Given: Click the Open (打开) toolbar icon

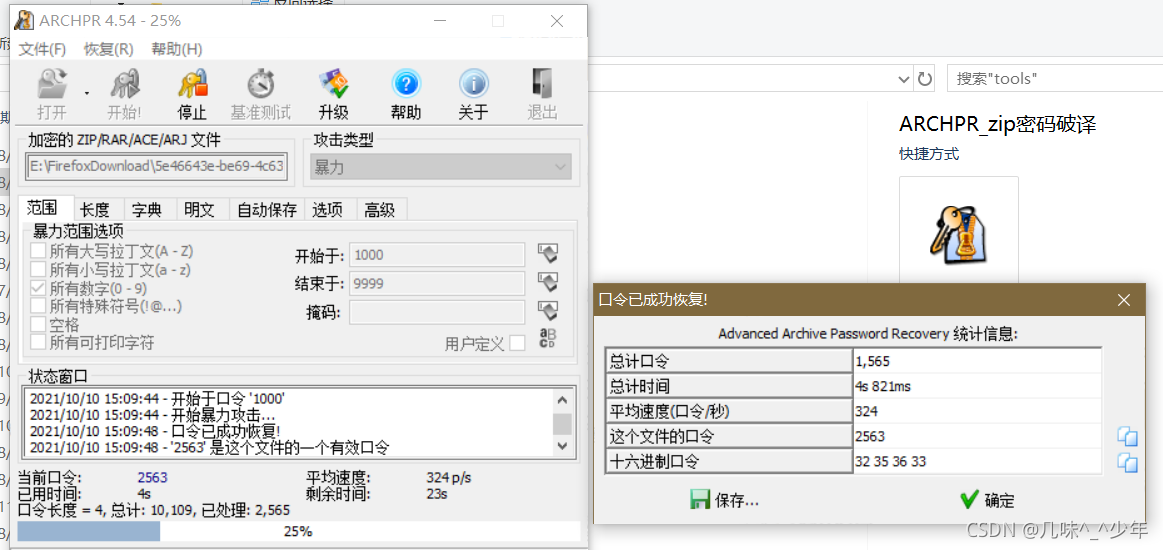Looking at the screenshot, I should coord(52,85).
